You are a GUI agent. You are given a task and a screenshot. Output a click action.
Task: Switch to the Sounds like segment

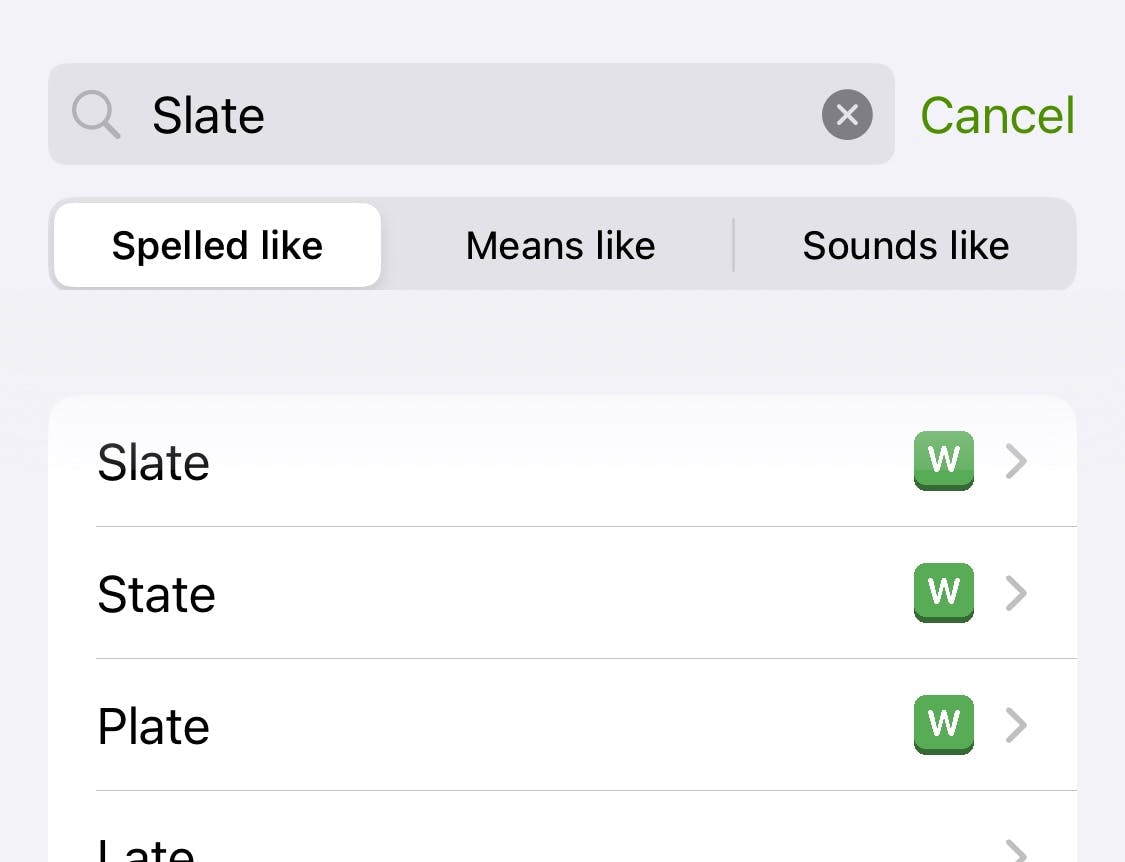pos(905,245)
